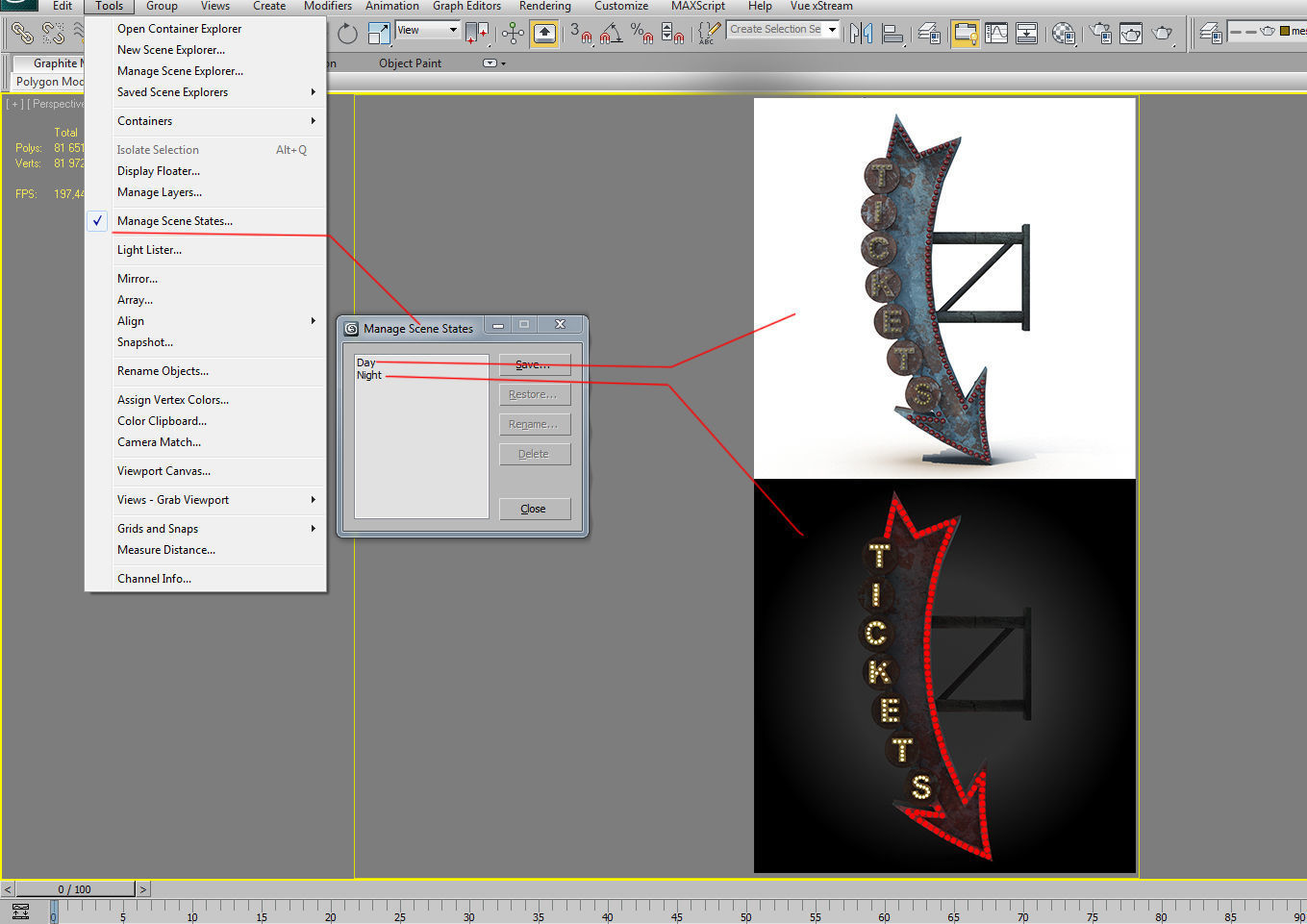Switch to the Object Paint tab
1307x924 pixels.
(410, 63)
